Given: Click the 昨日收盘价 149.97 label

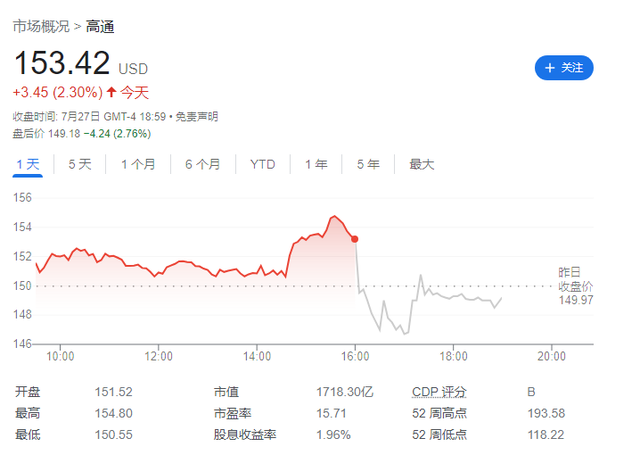Looking at the screenshot, I should [576, 286].
